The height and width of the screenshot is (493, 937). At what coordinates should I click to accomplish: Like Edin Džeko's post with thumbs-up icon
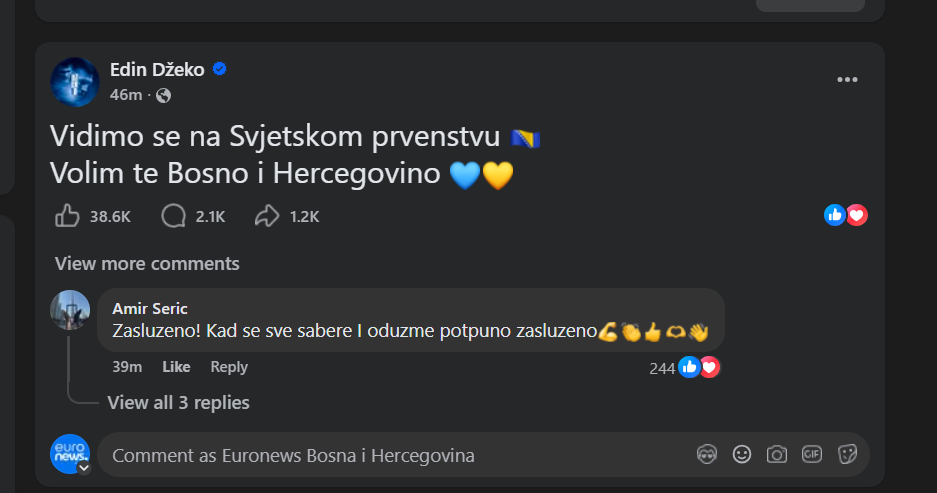pos(68,215)
